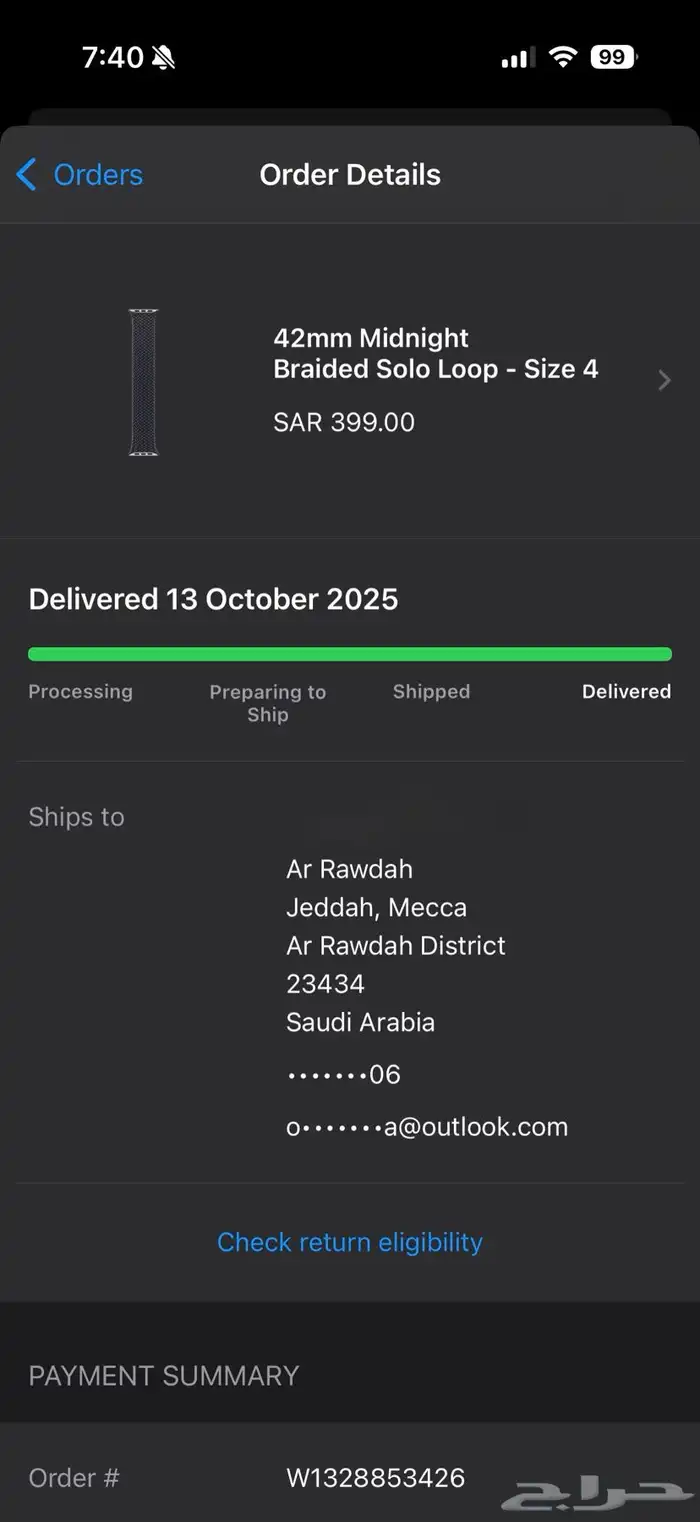Tap the green delivery progress bar
Viewport: 700px width, 1522px height.
pyautogui.click(x=350, y=654)
